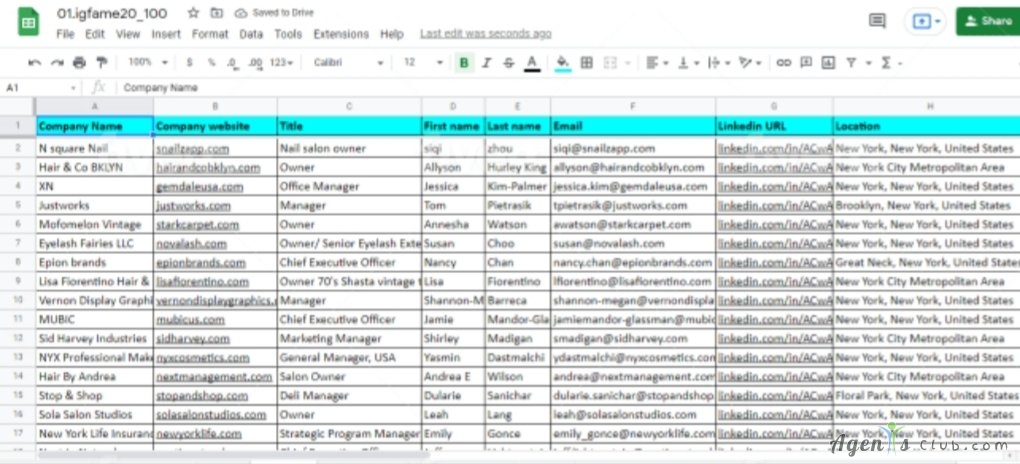Open horizontal align dropdown
The image size is (1020, 464).
(656, 62)
